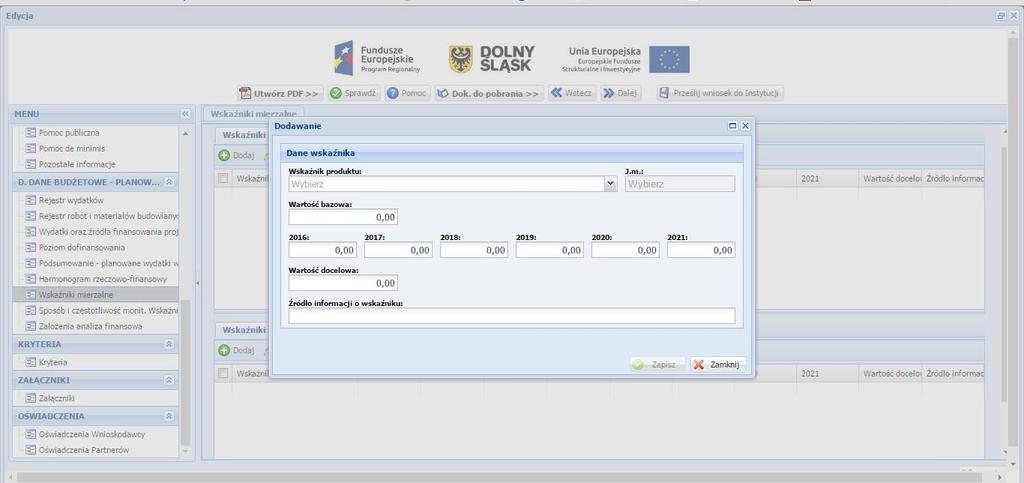The width and height of the screenshot is (1024, 483).
Task: Restore the Edycja window icon
Action: click(x=1000, y=16)
